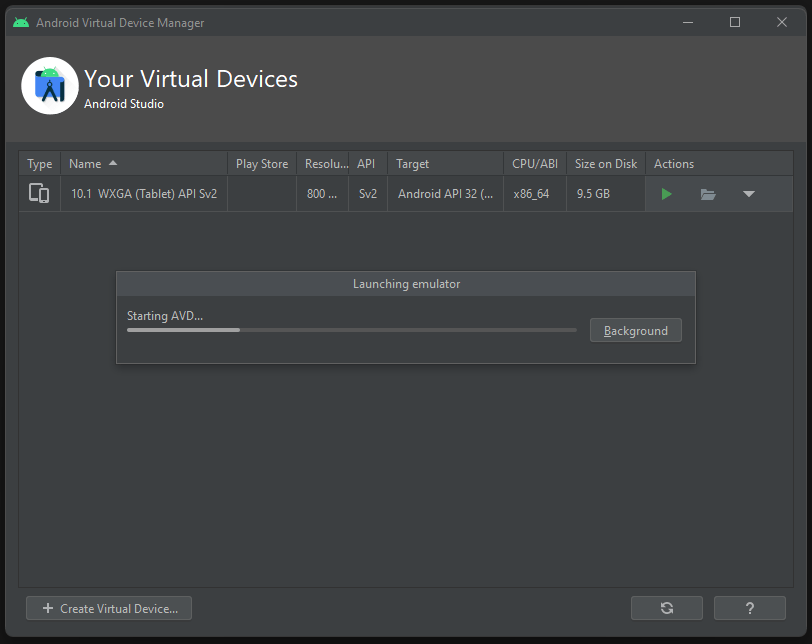Click the Android Studio logo
Image resolution: width=812 pixels, height=644 pixels.
tap(50, 86)
